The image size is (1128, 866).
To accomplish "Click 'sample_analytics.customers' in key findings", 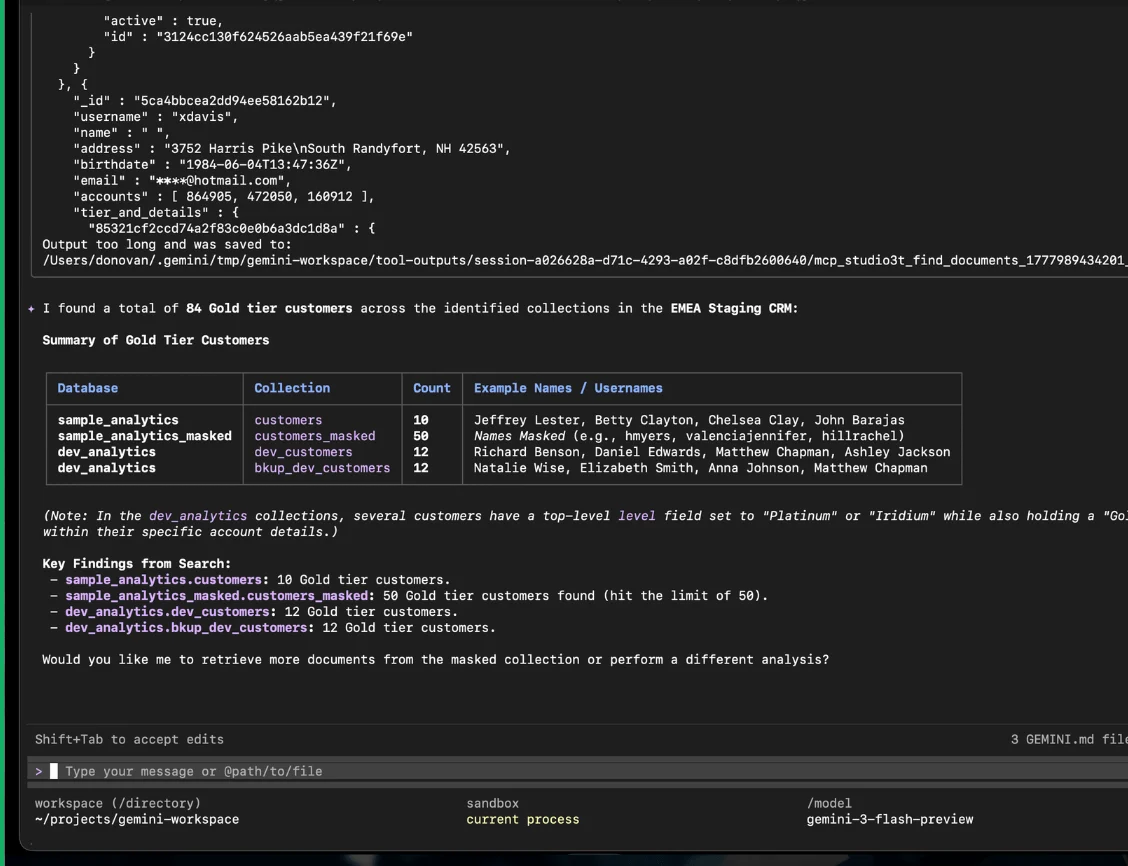I will (x=163, y=580).
